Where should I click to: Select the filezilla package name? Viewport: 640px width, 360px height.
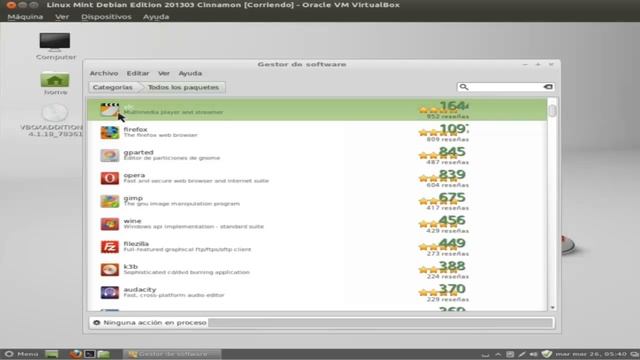pos(136,244)
